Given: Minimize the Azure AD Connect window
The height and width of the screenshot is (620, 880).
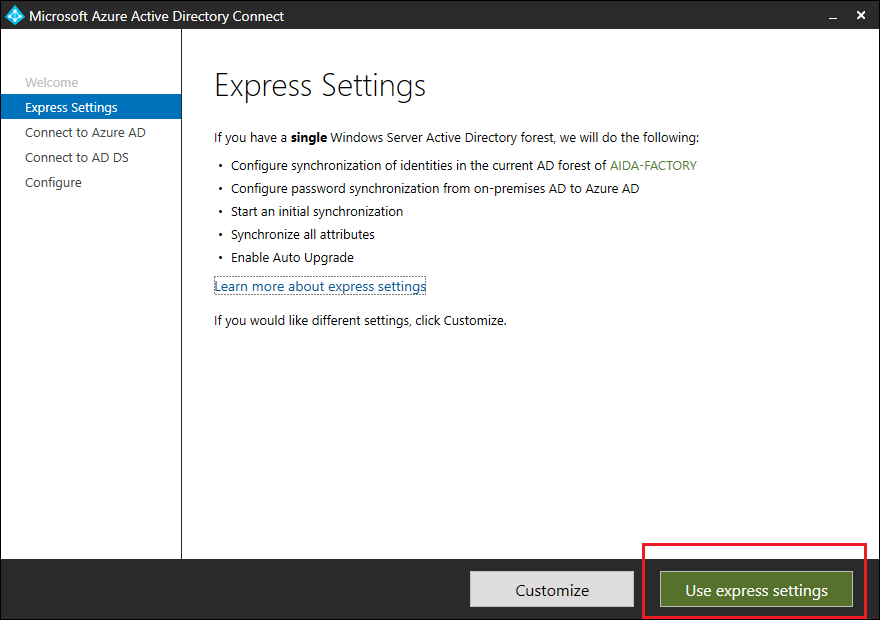Looking at the screenshot, I should [x=833, y=15].
